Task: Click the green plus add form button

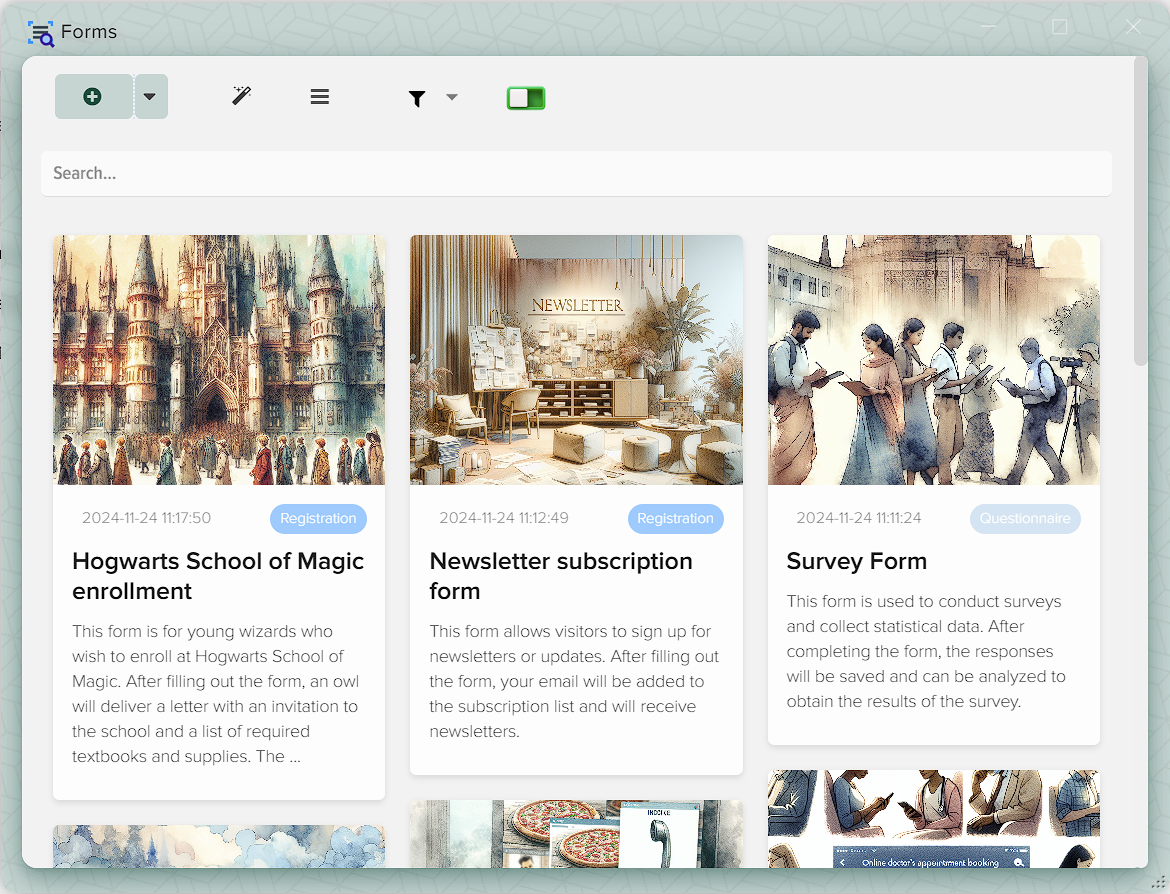Action: tap(93, 96)
